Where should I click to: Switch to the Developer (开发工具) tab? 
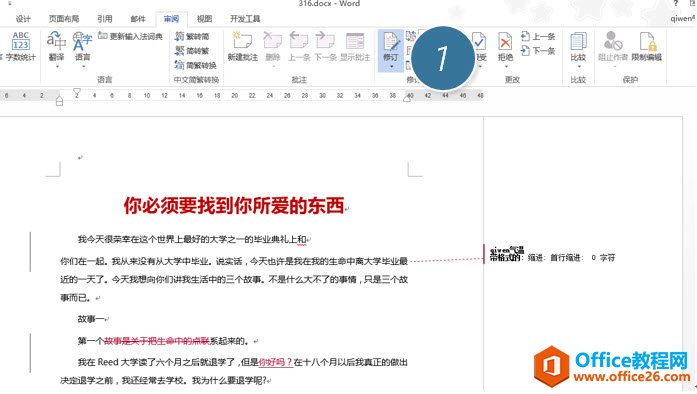tap(245, 19)
